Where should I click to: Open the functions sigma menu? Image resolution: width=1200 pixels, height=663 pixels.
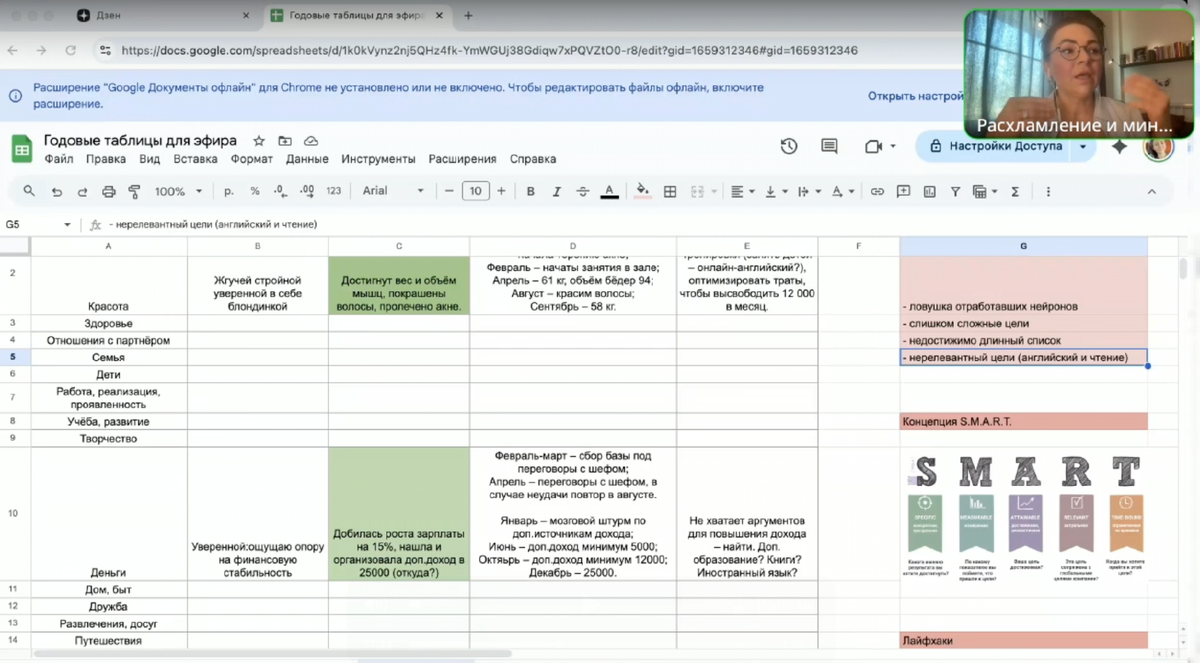click(1015, 191)
